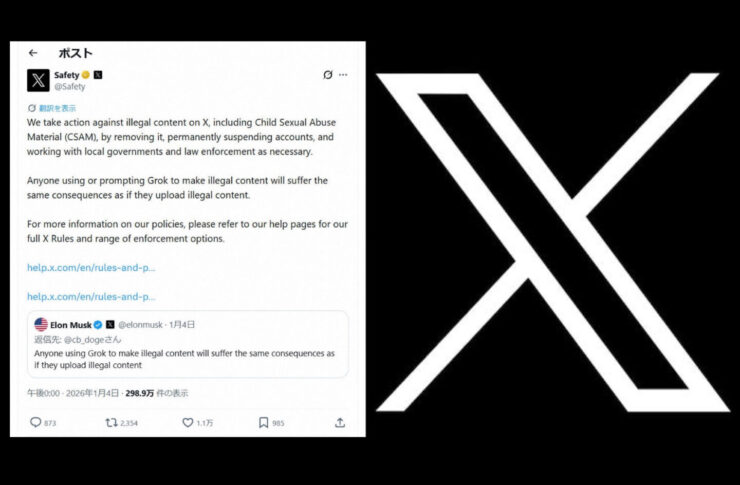Open the quoted Elon Musk post card
The image size is (740, 485).
coord(188,344)
